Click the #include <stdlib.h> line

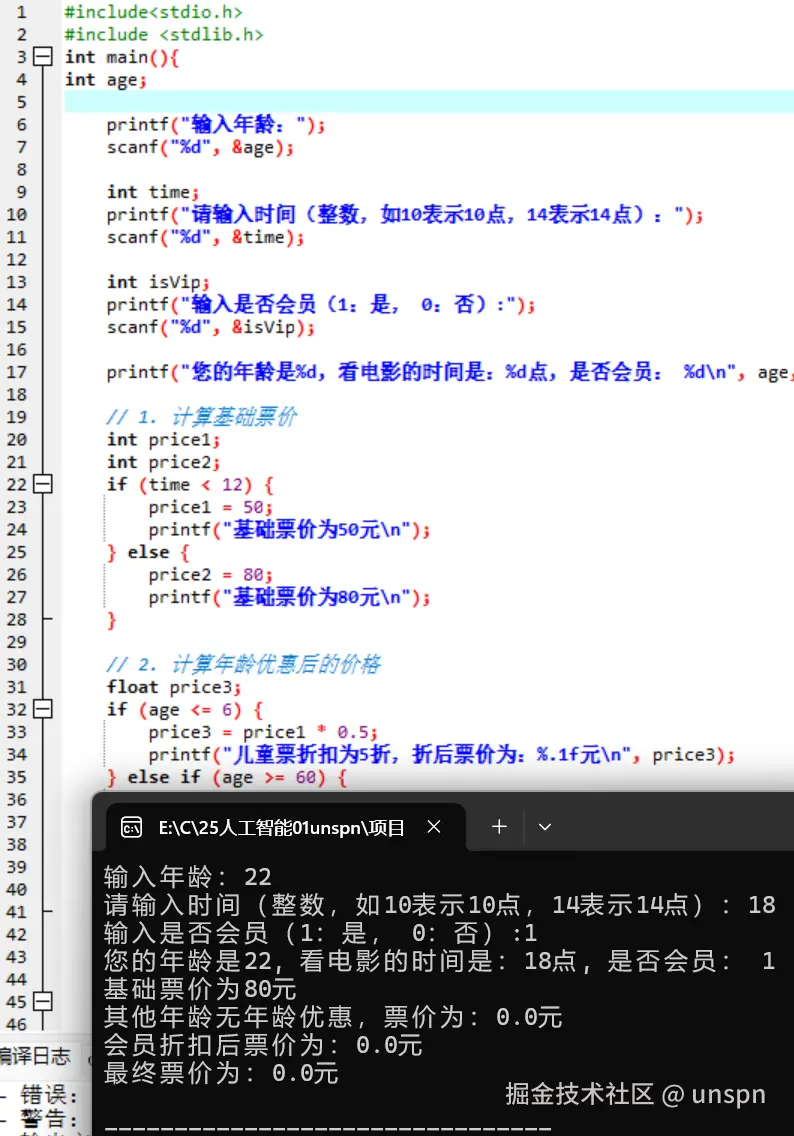164,34
